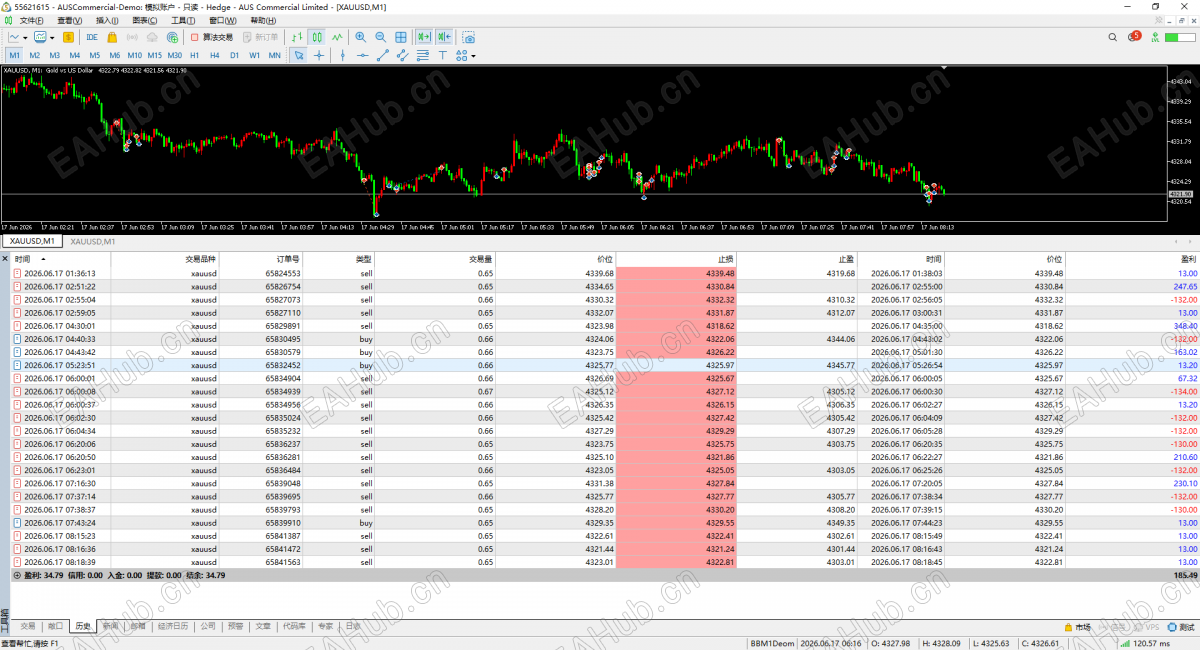
Task: Click the zoom out magnifier icon
Action: (x=380, y=37)
